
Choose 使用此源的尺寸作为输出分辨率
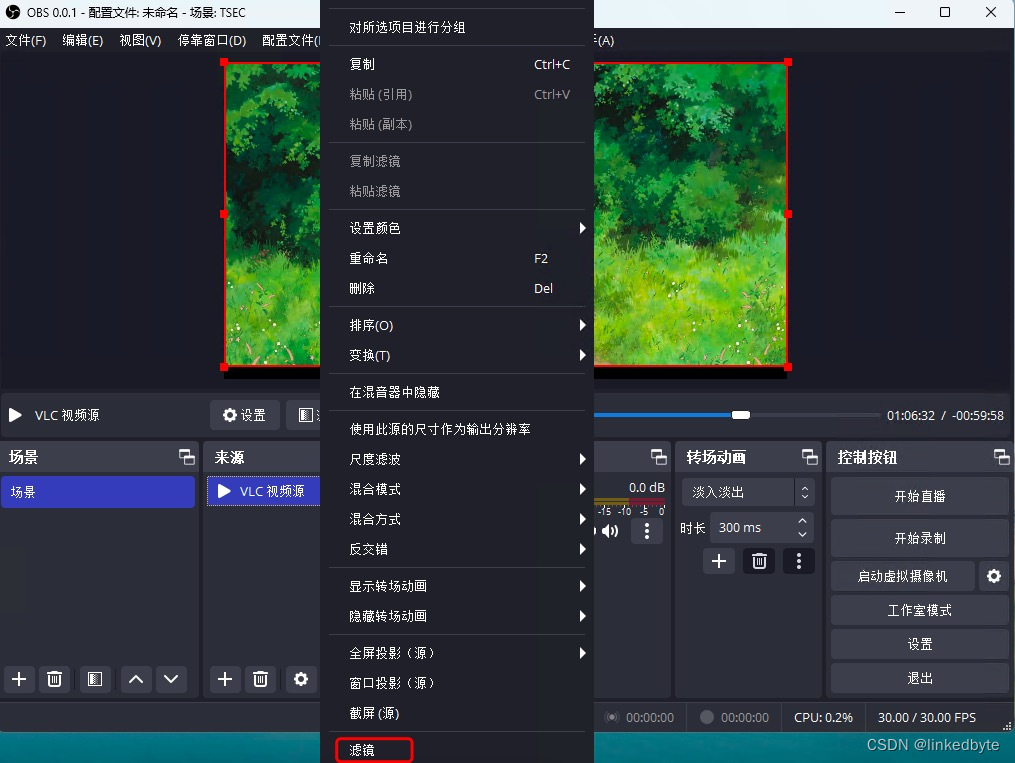[457, 428]
